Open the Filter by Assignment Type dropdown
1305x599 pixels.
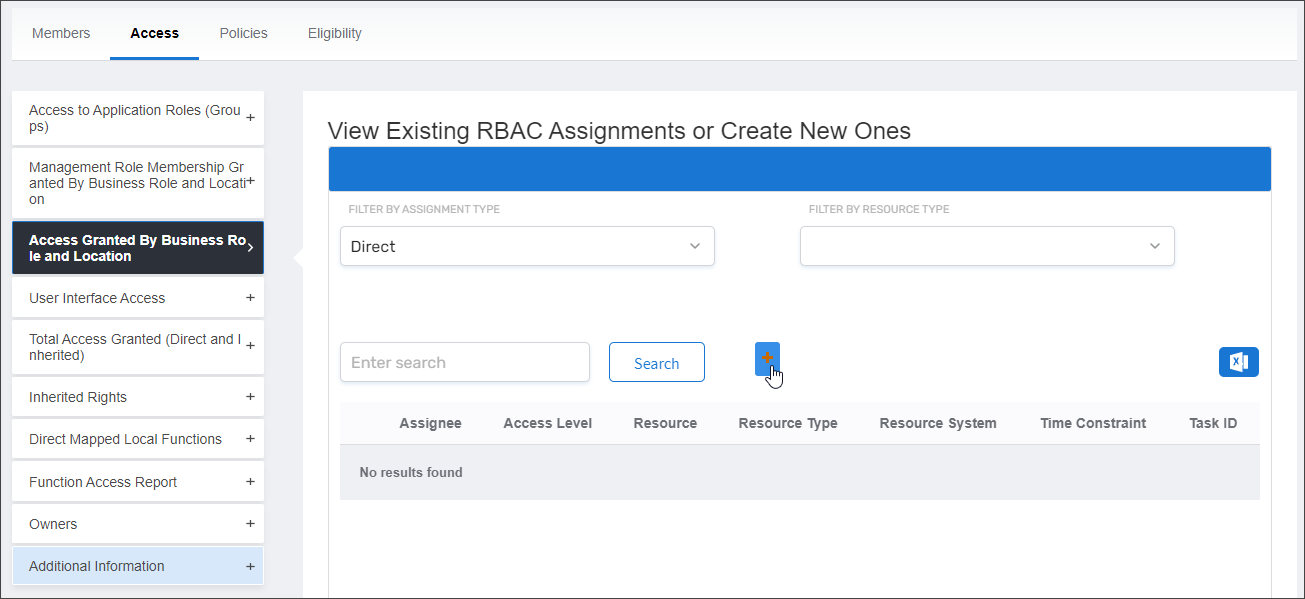[x=527, y=245]
